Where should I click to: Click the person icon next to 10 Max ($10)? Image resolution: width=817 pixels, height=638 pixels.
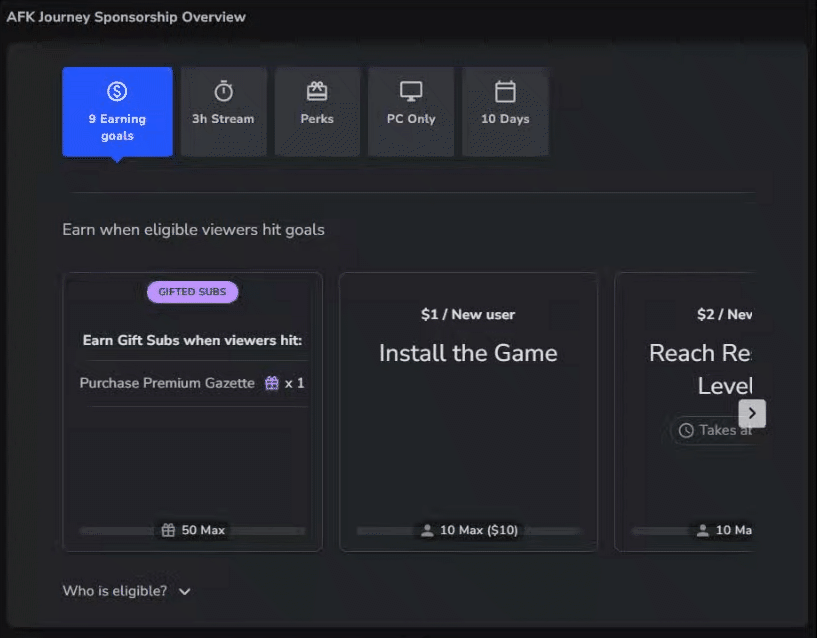click(427, 530)
